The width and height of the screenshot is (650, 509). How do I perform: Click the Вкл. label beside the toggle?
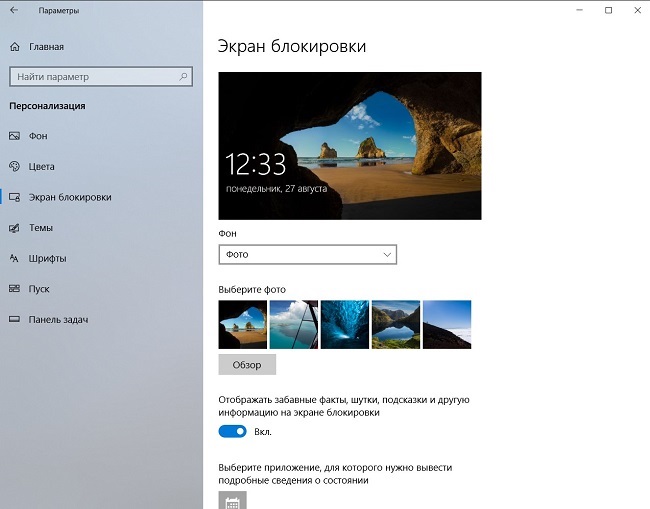point(263,432)
